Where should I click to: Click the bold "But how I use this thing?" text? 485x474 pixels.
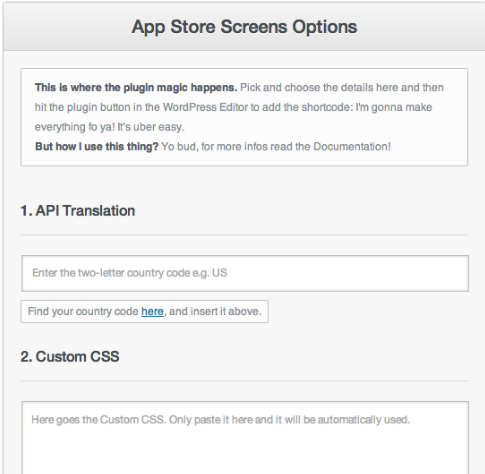pos(97,147)
